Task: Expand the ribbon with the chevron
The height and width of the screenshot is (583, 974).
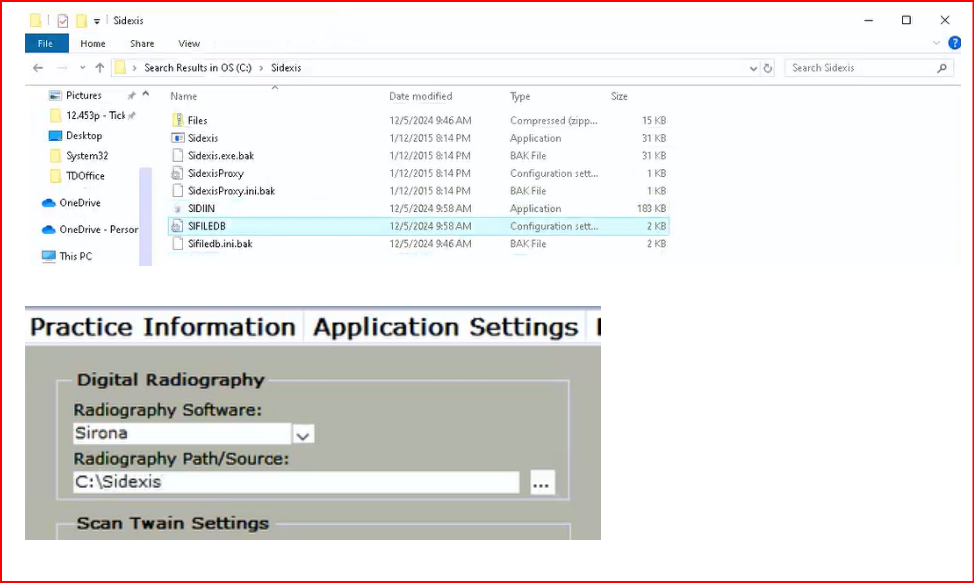Action: (936, 44)
